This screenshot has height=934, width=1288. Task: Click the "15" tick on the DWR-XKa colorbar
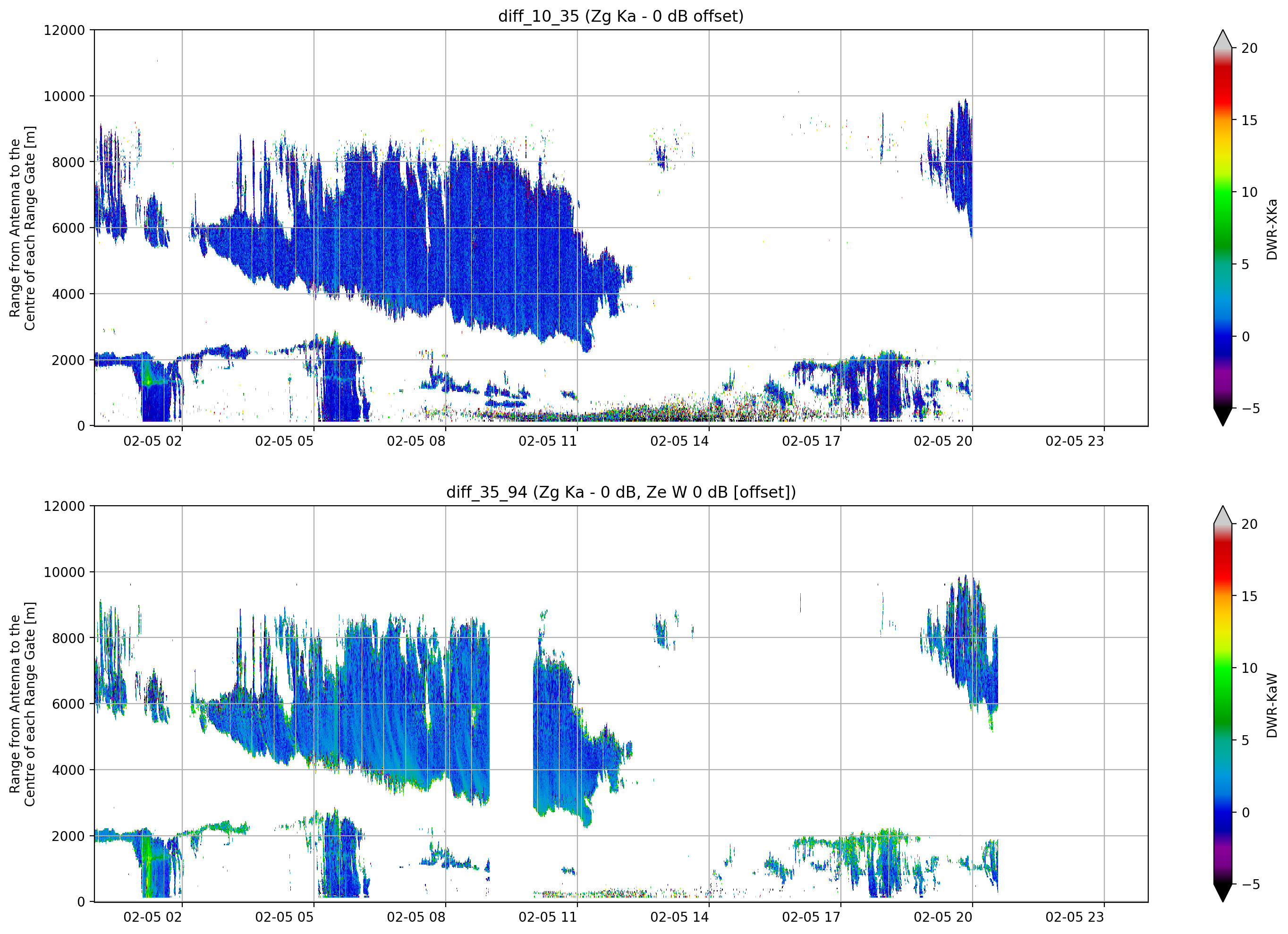coord(1249,120)
